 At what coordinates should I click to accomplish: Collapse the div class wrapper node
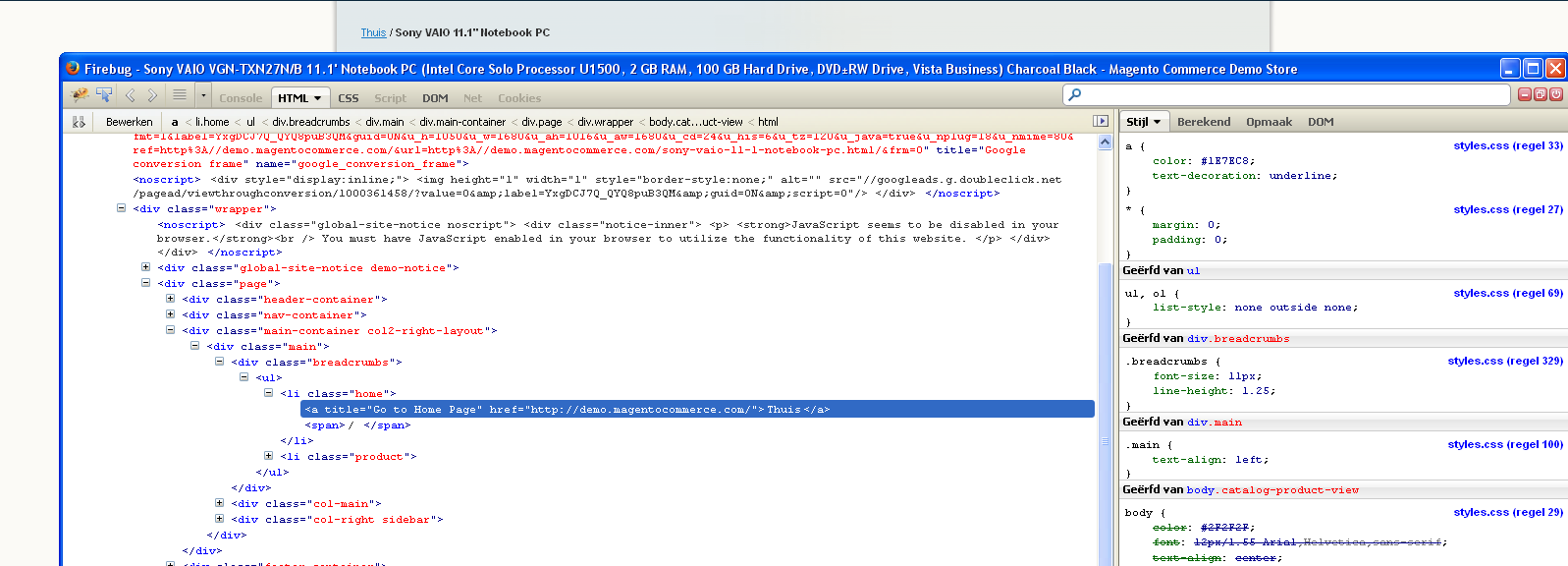click(x=121, y=208)
